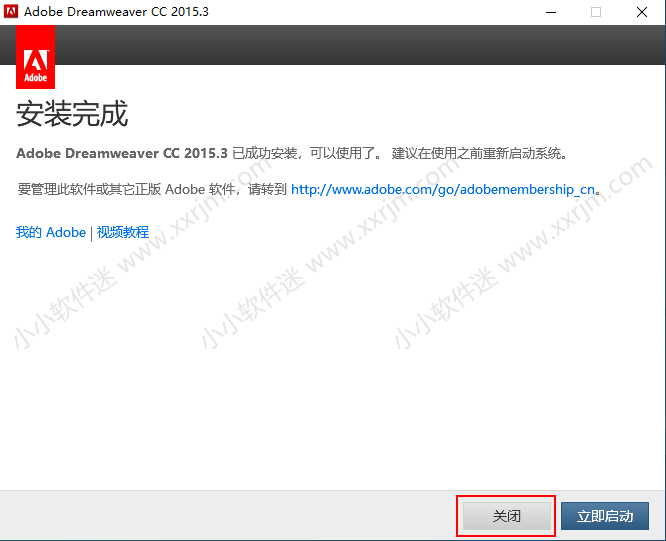Image resolution: width=666 pixels, height=541 pixels.
Task: Close the window using the title bar X
Action: (642, 12)
